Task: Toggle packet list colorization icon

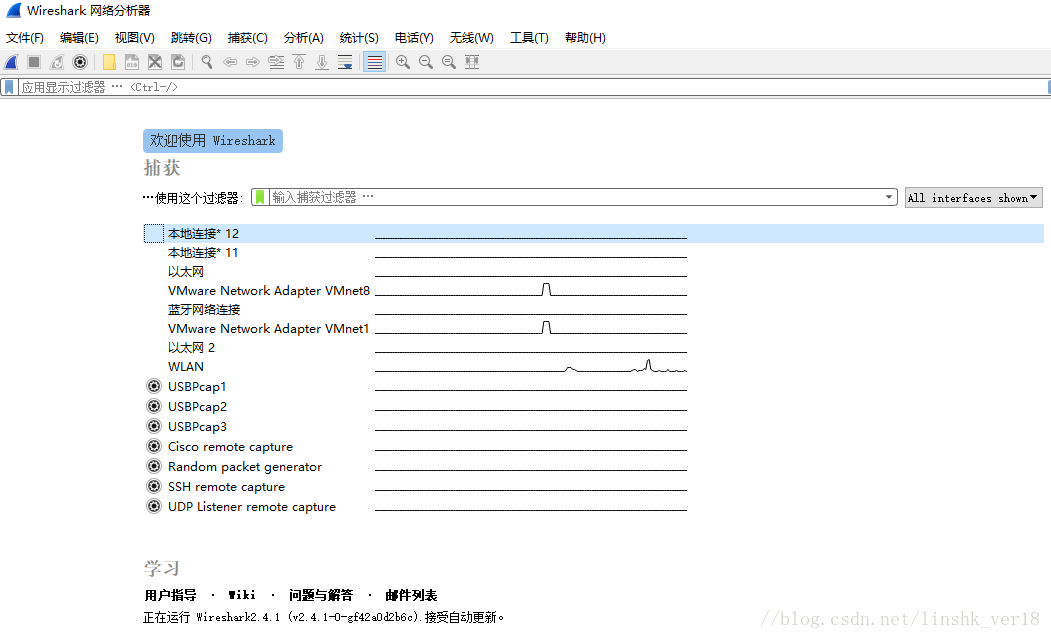Action: tap(375, 62)
